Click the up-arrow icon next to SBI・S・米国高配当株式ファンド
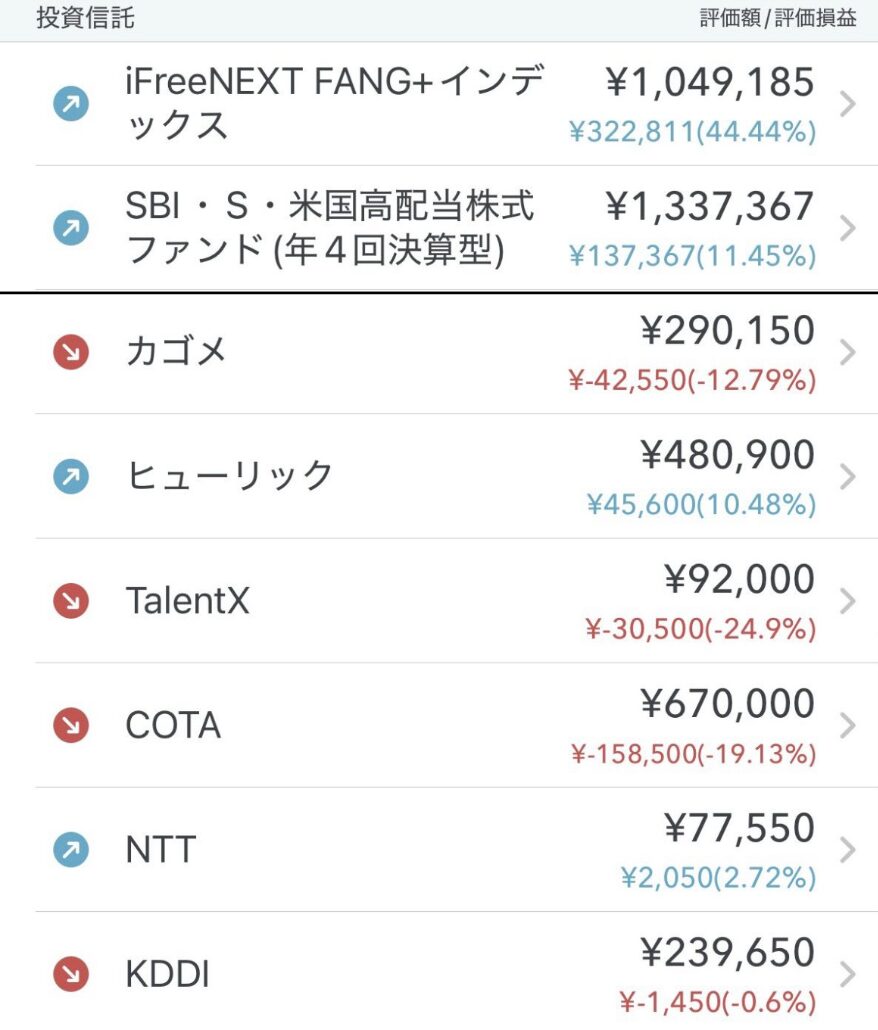Image resolution: width=878 pixels, height=1030 pixels. click(70, 228)
